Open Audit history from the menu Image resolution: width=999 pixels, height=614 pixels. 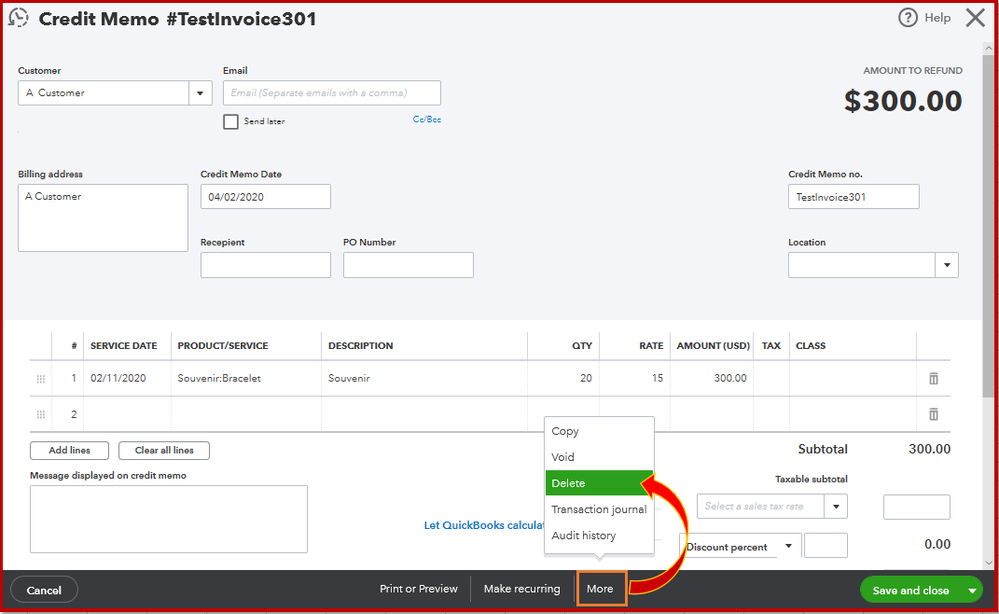[584, 536]
